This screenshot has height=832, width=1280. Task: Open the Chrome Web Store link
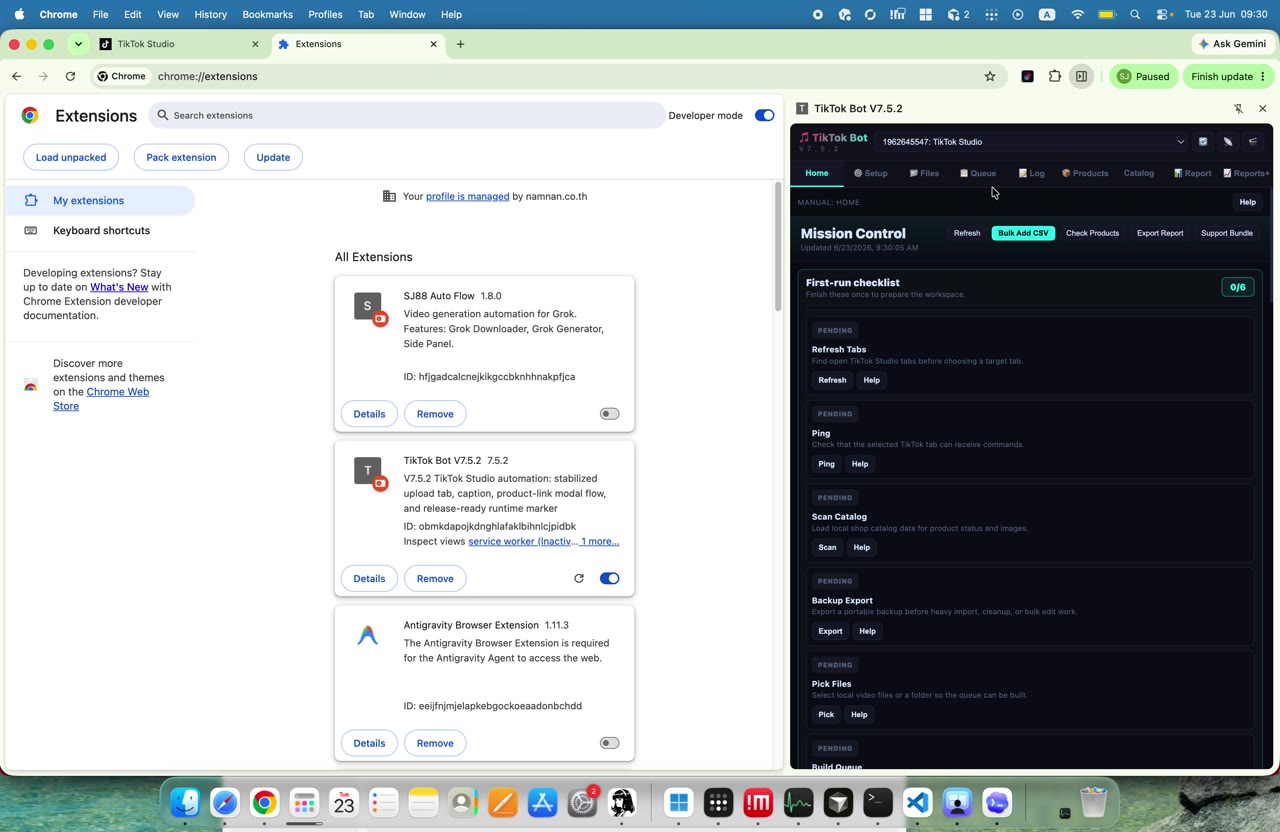click(101, 399)
